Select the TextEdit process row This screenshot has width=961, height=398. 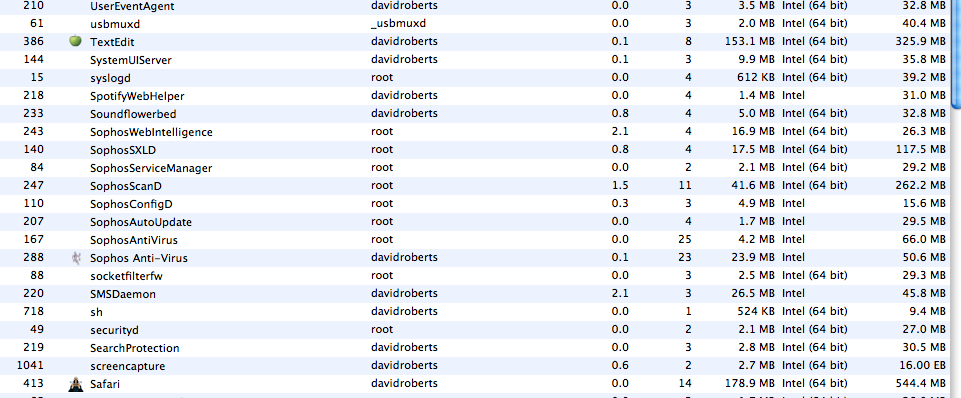475,42
